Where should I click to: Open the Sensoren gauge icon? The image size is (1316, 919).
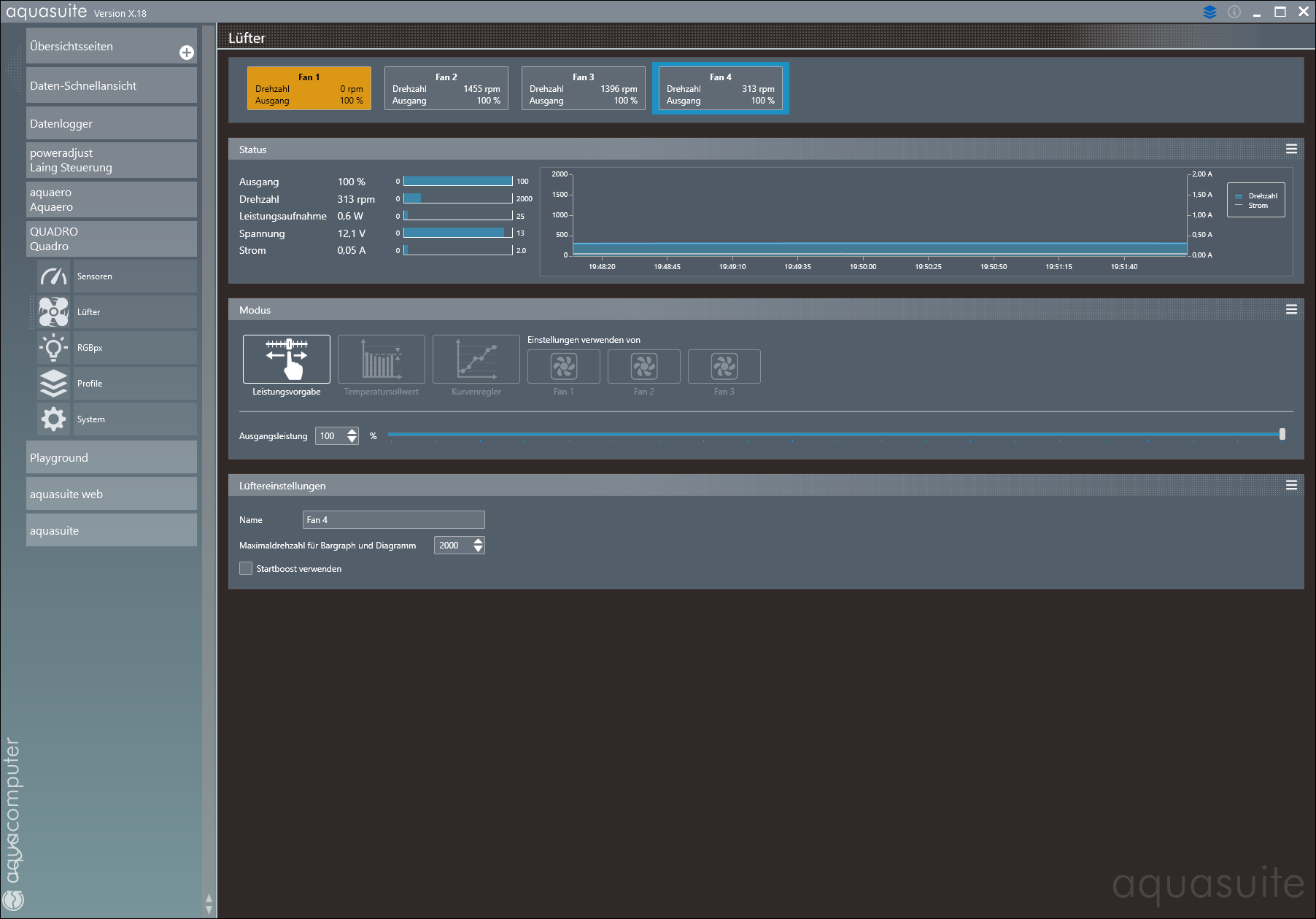(x=53, y=276)
